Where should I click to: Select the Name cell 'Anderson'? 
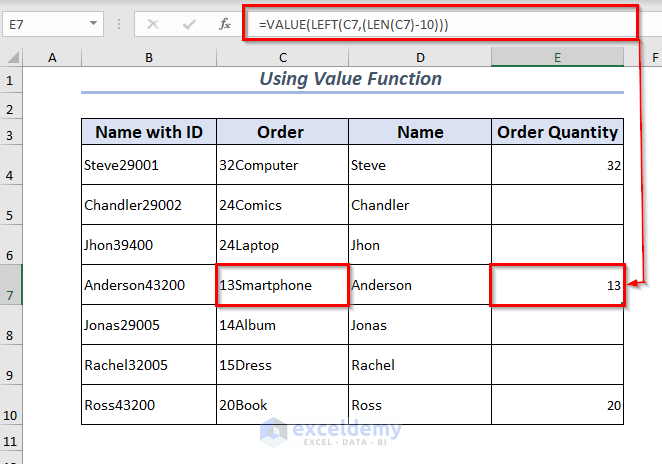(x=420, y=285)
